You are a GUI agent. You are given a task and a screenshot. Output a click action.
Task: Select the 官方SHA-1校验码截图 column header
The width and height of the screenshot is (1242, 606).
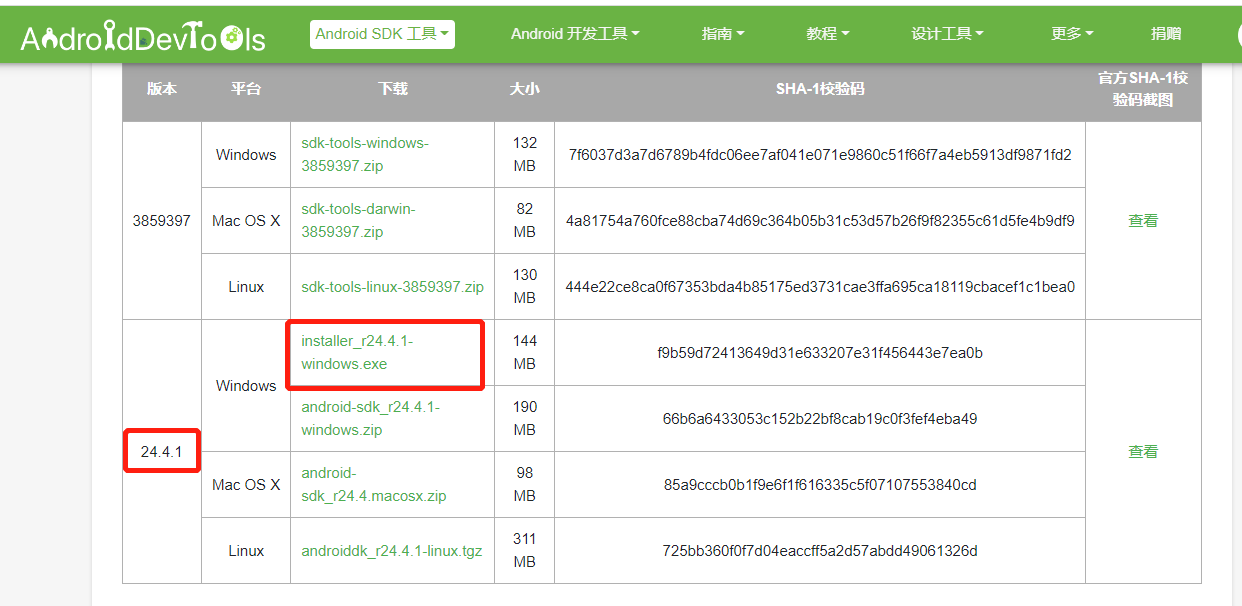pos(1143,89)
